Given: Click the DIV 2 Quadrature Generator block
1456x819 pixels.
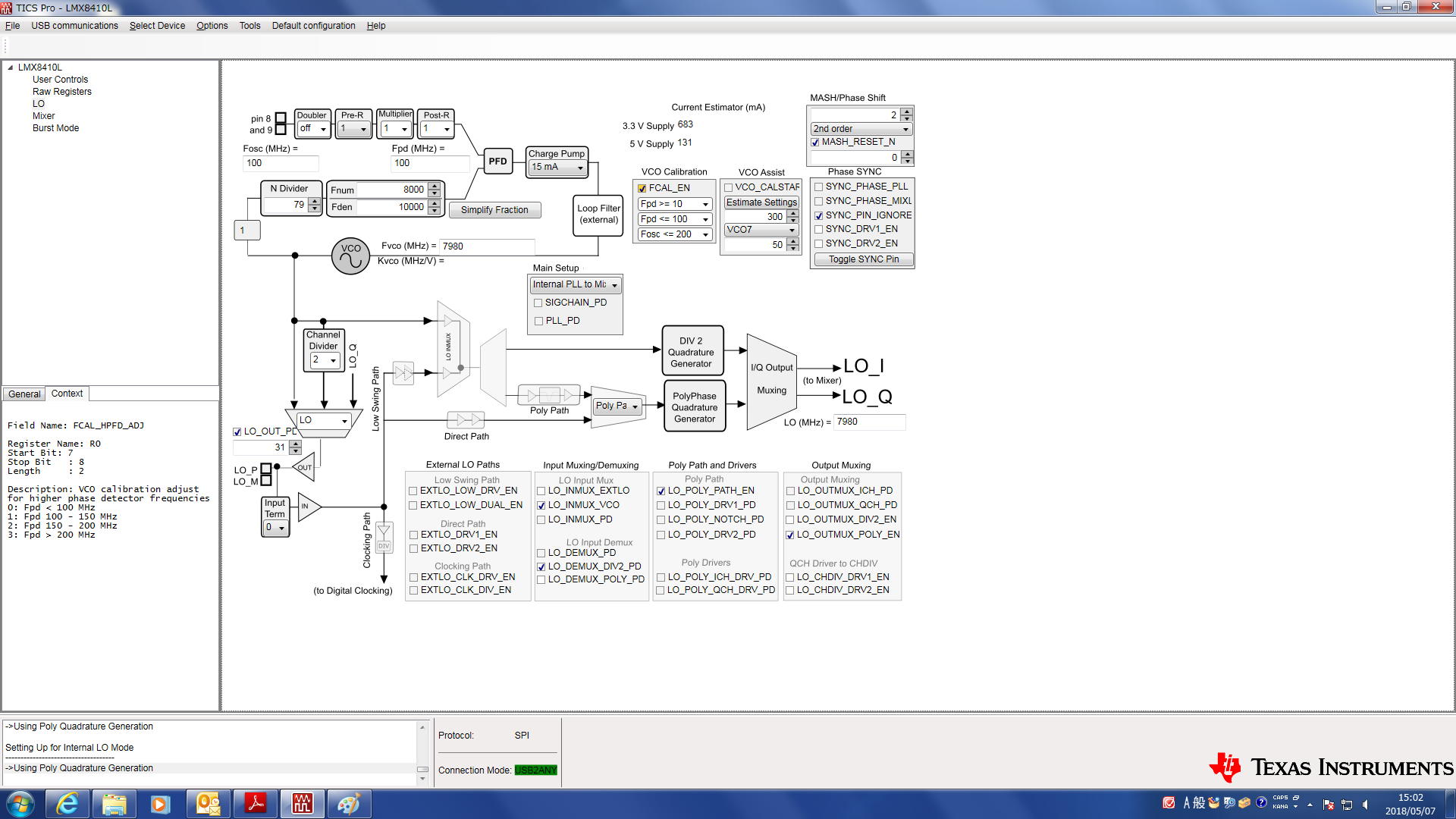Looking at the screenshot, I should (x=692, y=352).
